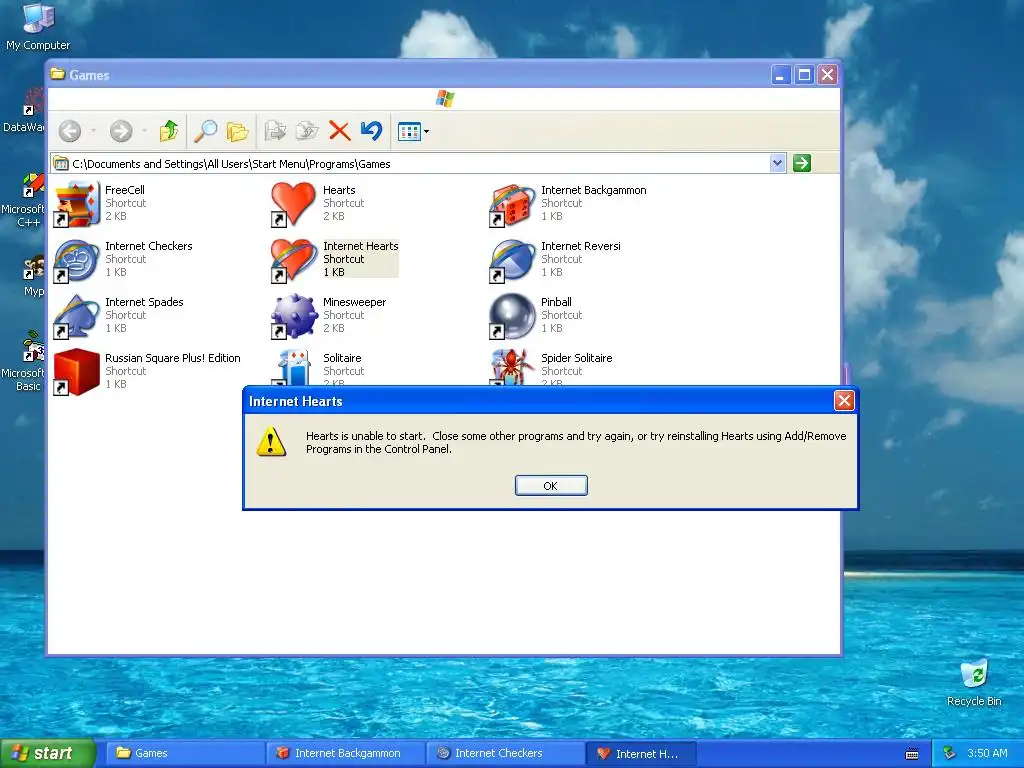Minimize the Games window
The height and width of the screenshot is (768, 1024).
(x=780, y=75)
